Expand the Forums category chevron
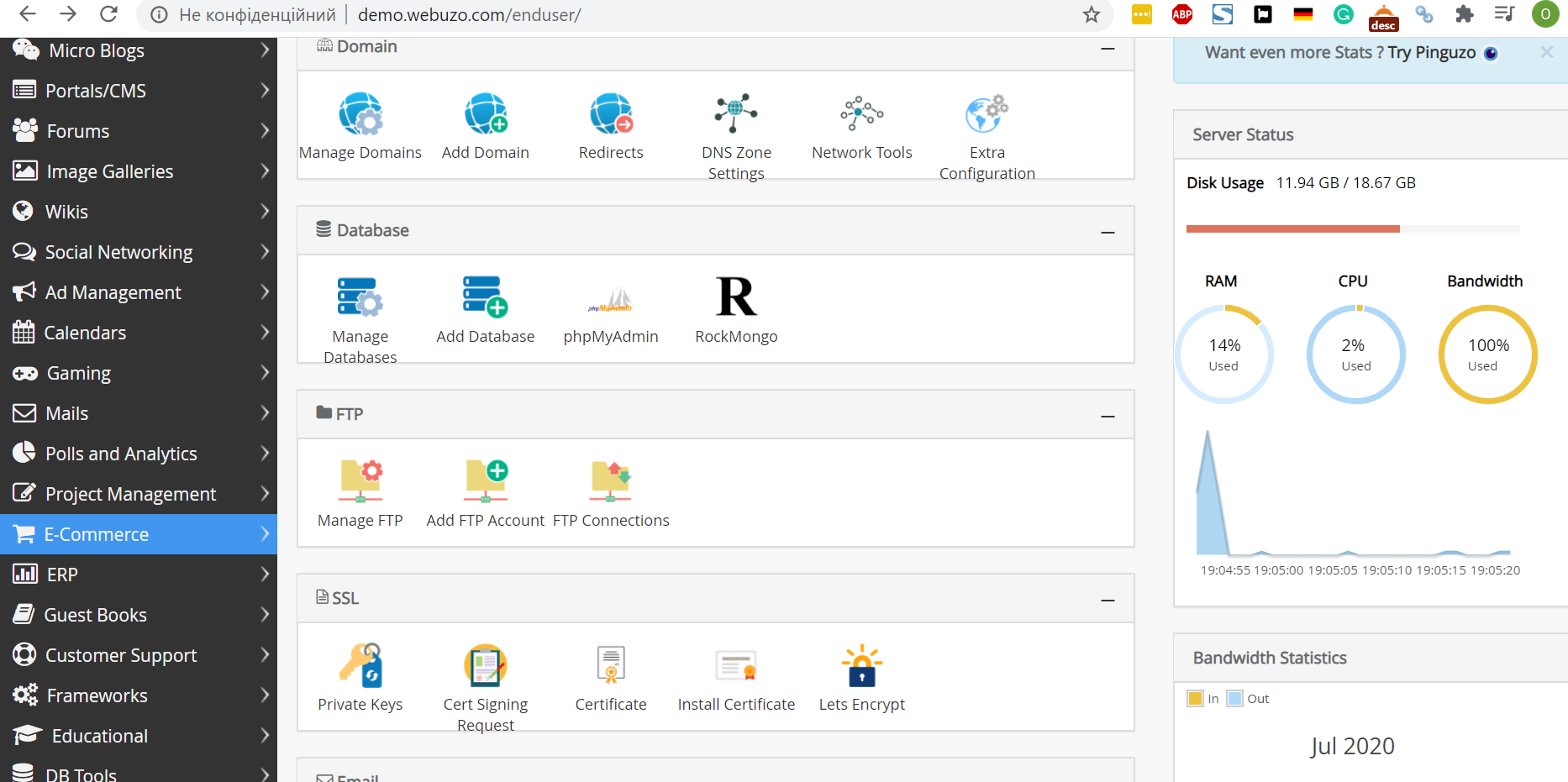Image resolution: width=1568 pixels, height=782 pixels. pyautogui.click(x=265, y=131)
